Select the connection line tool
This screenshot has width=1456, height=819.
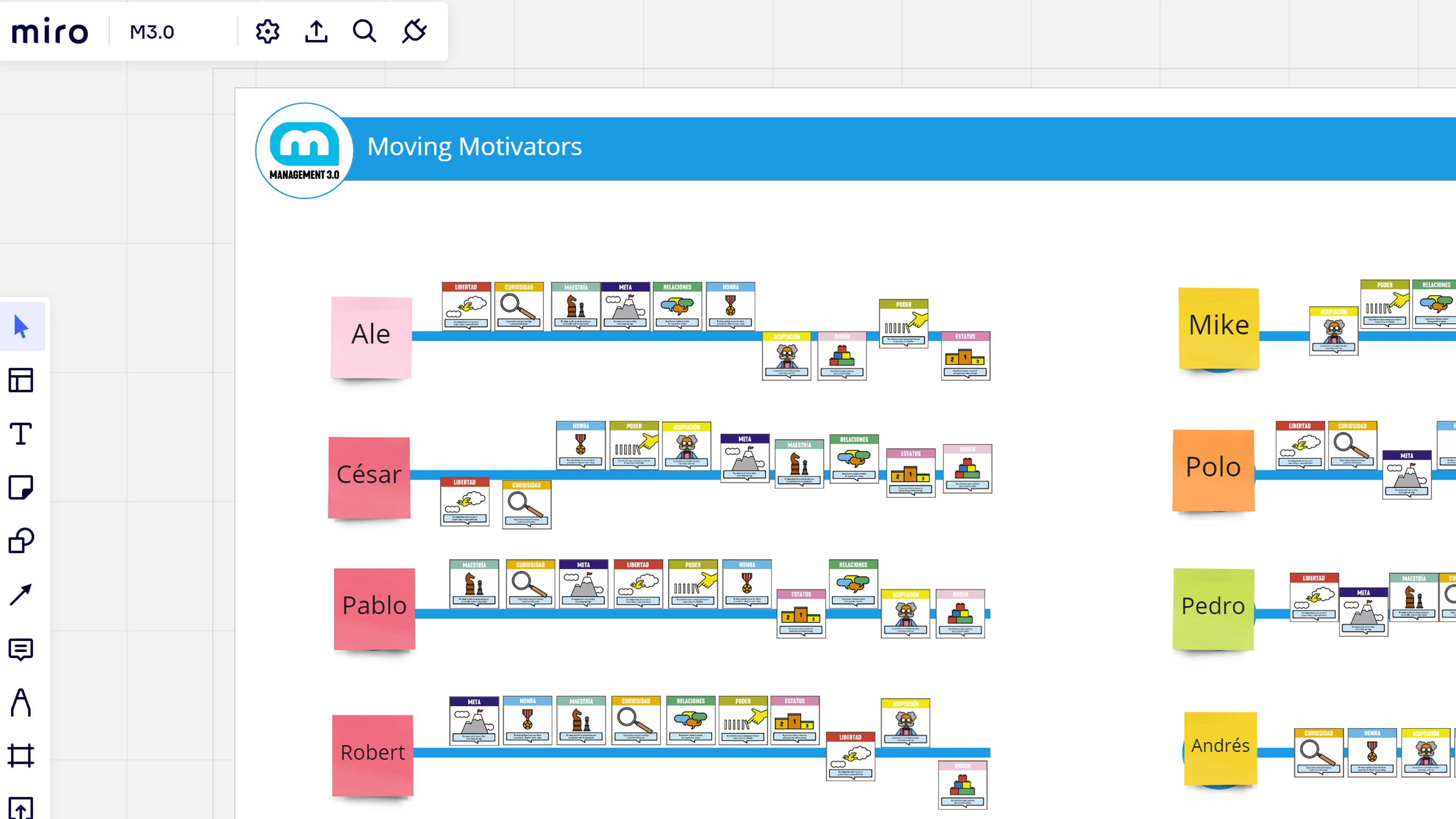(21, 595)
